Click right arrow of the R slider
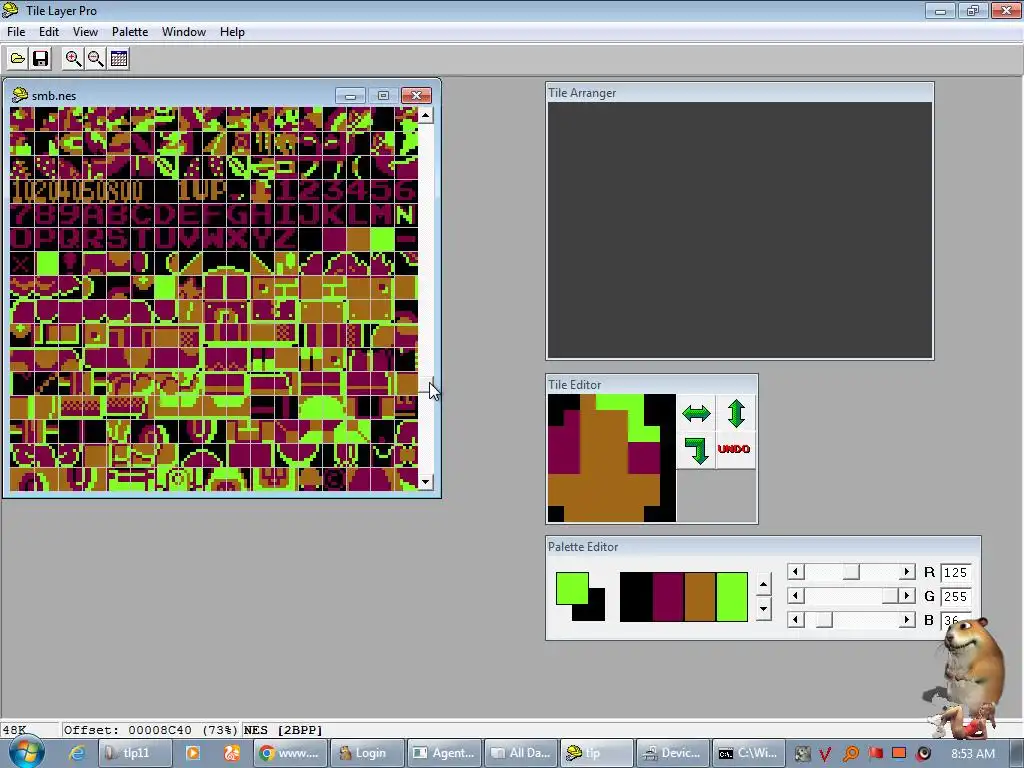Viewport: 1024px width, 768px height. coord(906,572)
